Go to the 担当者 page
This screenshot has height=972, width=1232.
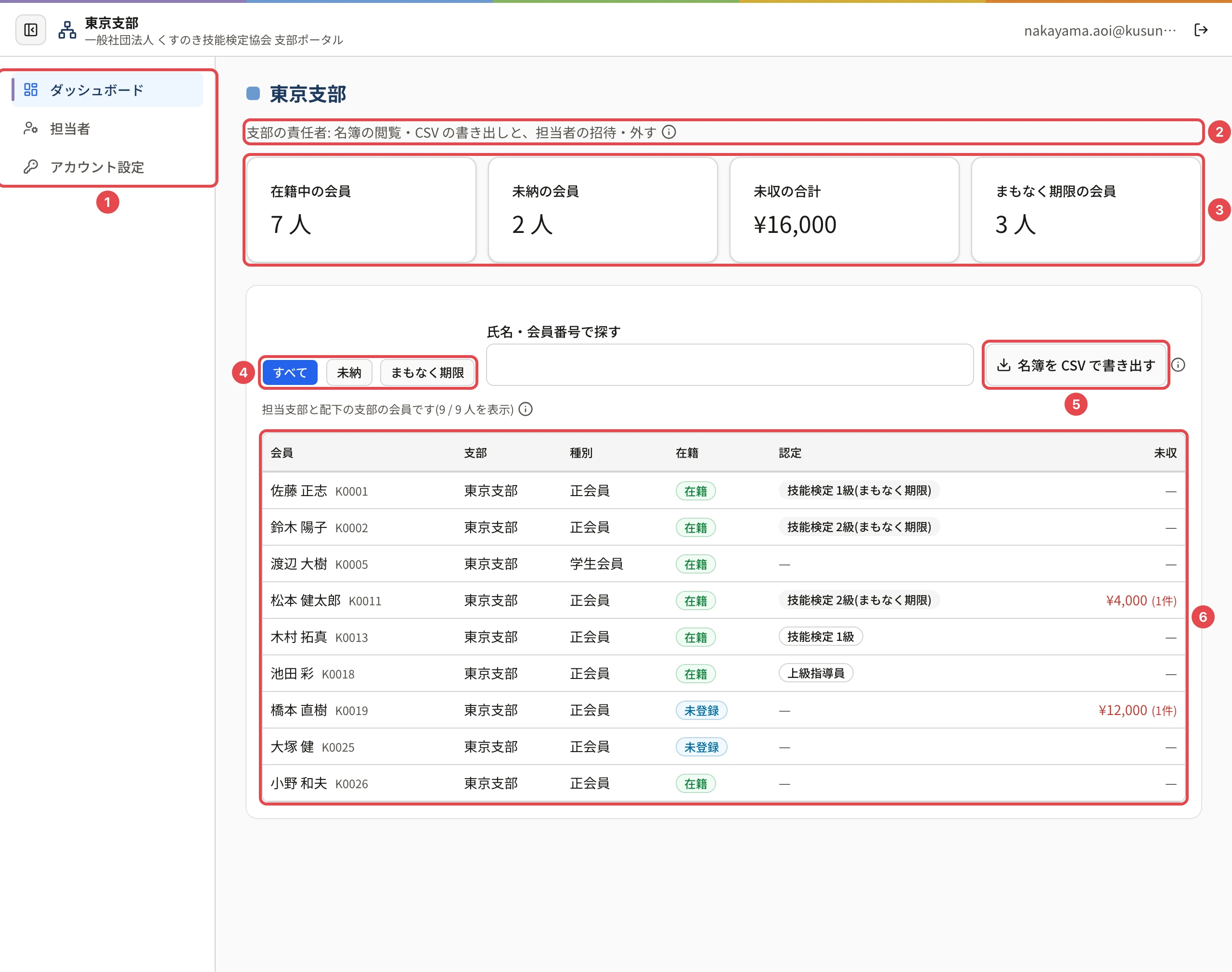tap(107, 128)
